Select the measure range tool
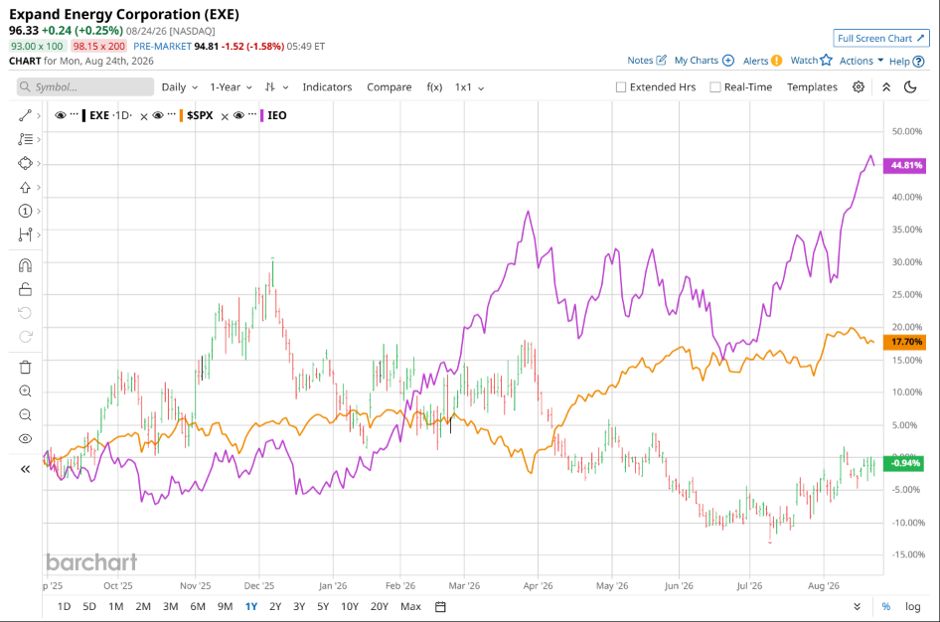Screen dimensions: 940x622 (25, 234)
